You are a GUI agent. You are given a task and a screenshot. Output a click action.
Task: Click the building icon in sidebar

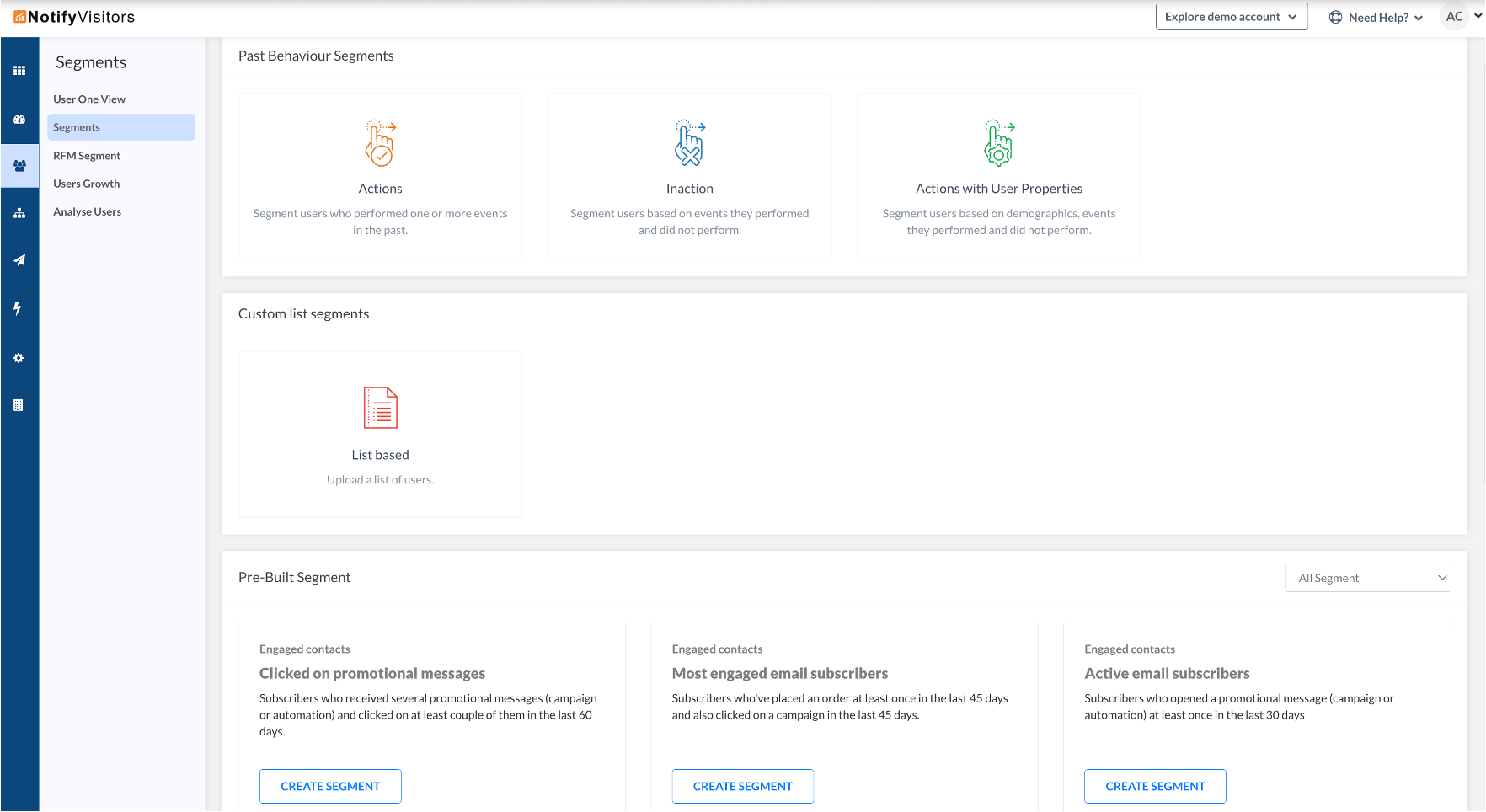pos(19,405)
